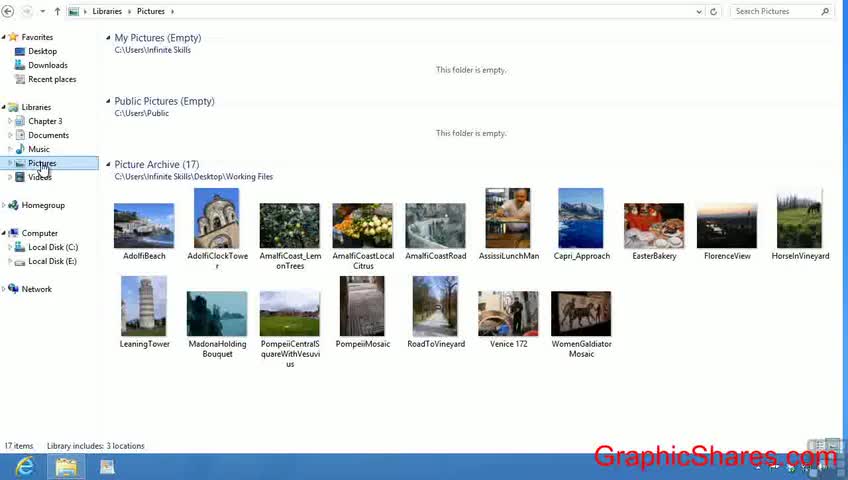Screen dimensions: 848x480
Task: Select Desktop under Favorites
Action: [x=42, y=51]
